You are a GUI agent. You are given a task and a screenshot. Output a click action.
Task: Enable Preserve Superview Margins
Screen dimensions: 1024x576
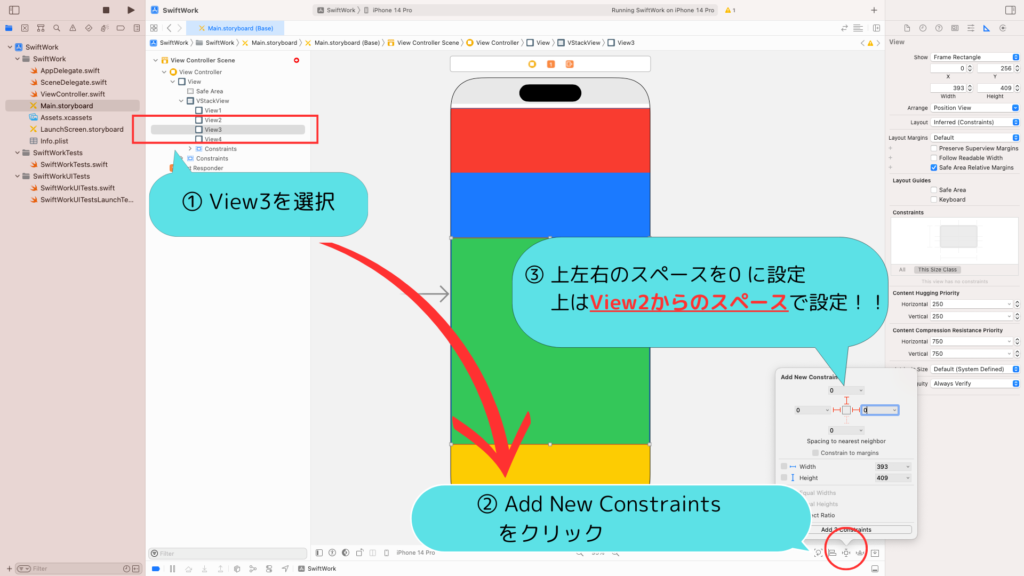(x=934, y=148)
